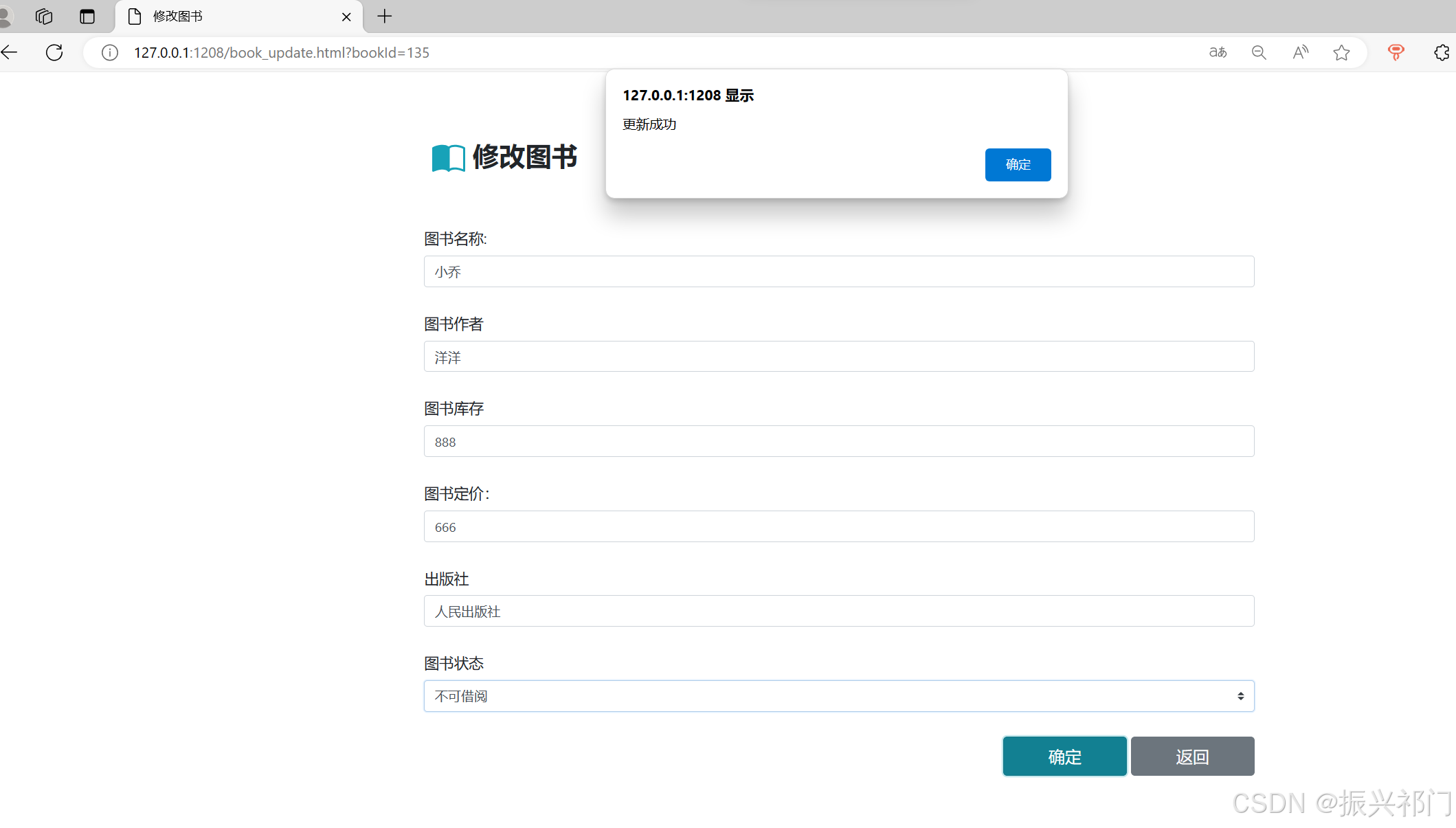
Task: Open the translate page icon
Action: coord(1218,52)
